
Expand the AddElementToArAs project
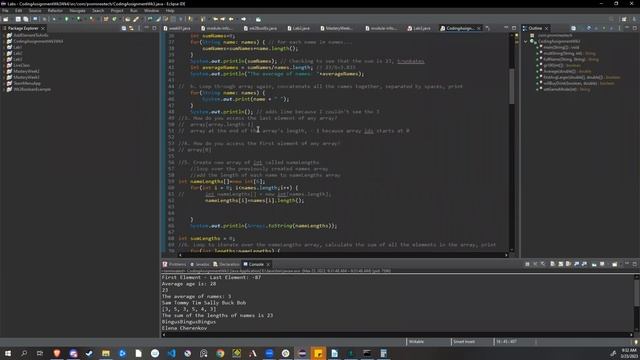coord(4,35)
